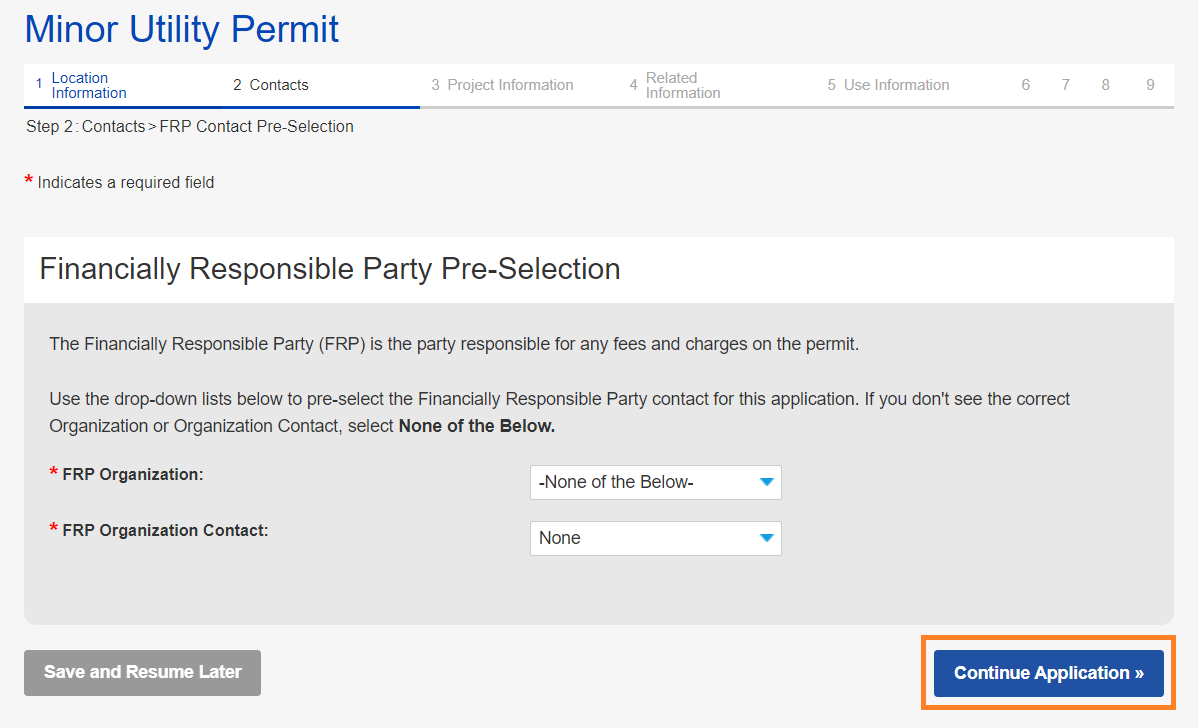The image size is (1198, 728).
Task: Click the FRP Contact Pre-Selection breadcrumb text
Action: coord(256,127)
